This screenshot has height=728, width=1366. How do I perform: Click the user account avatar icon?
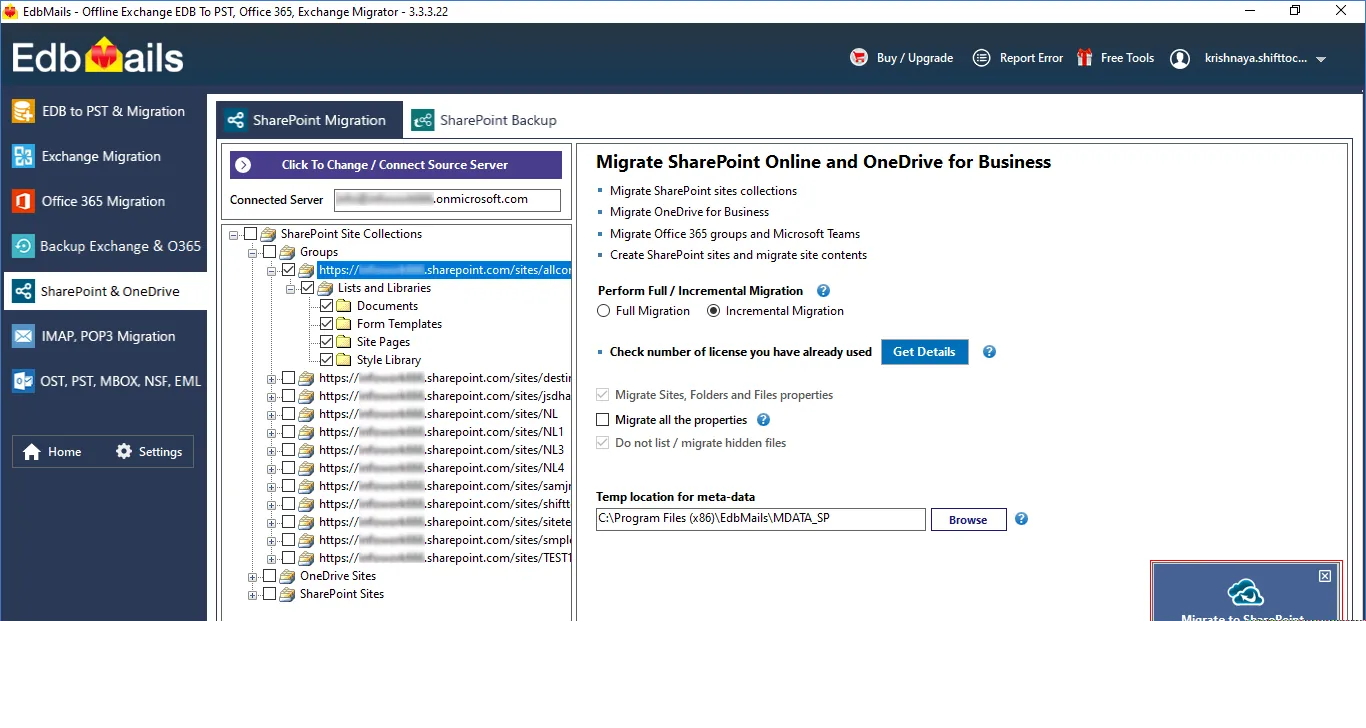[1180, 58]
